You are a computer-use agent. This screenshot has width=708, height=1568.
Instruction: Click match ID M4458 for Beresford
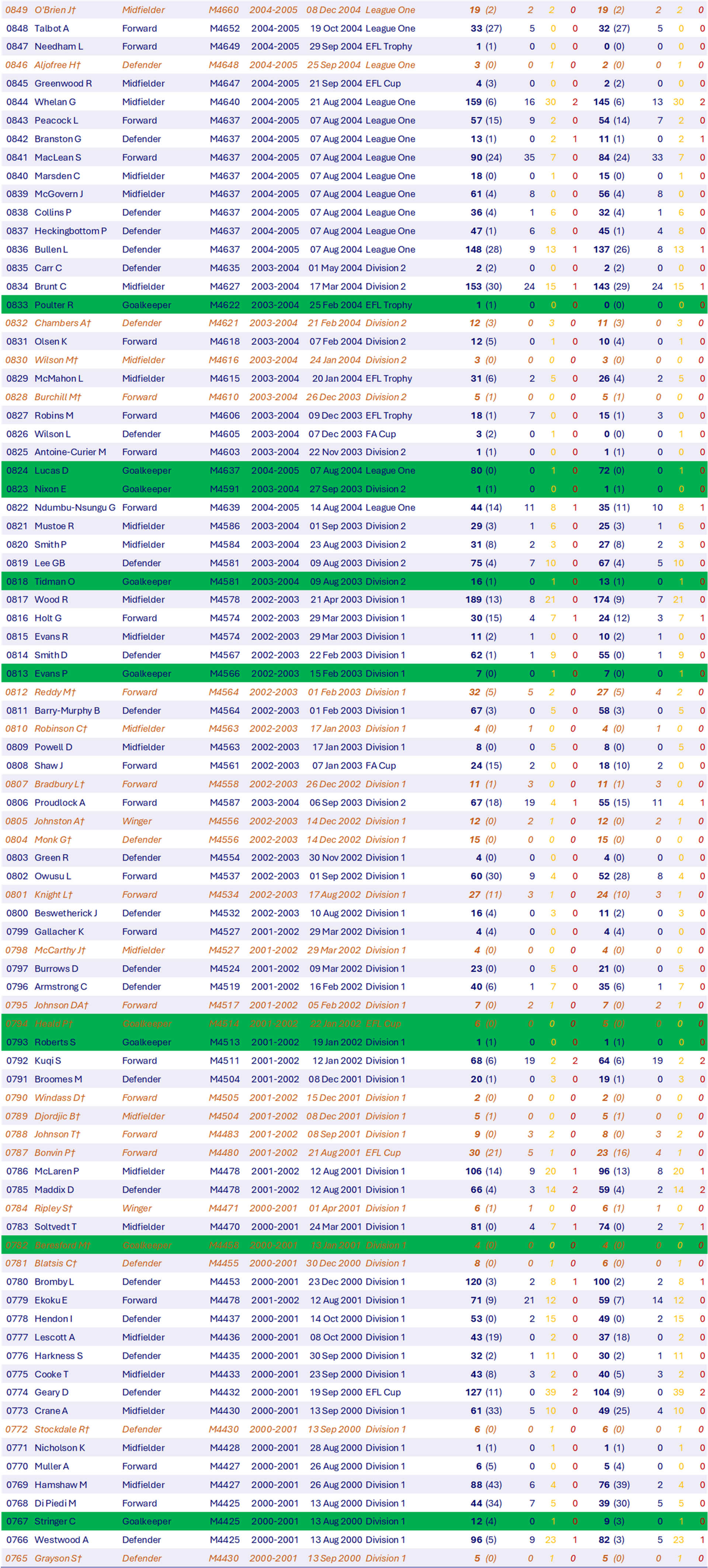click(223, 1245)
